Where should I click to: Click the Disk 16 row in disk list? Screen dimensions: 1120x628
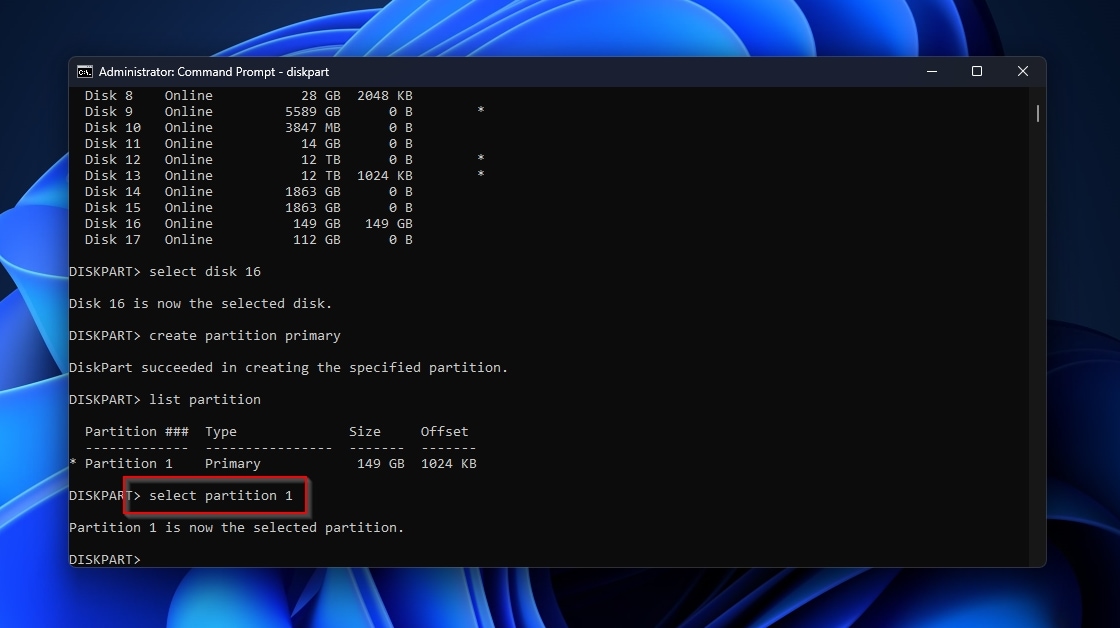tap(248, 224)
